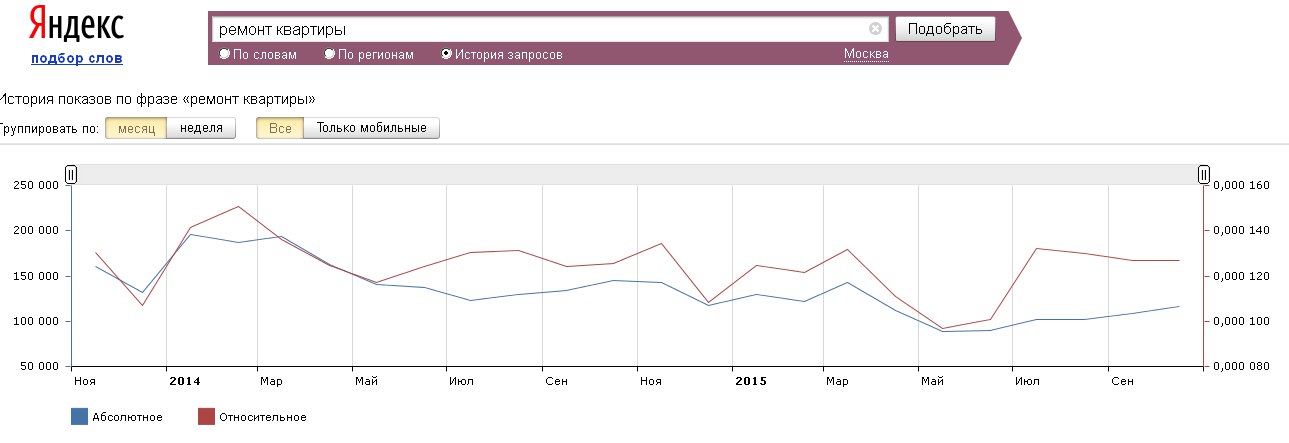
Task: Select the 'По регионам' radio button
Action: click(330, 55)
